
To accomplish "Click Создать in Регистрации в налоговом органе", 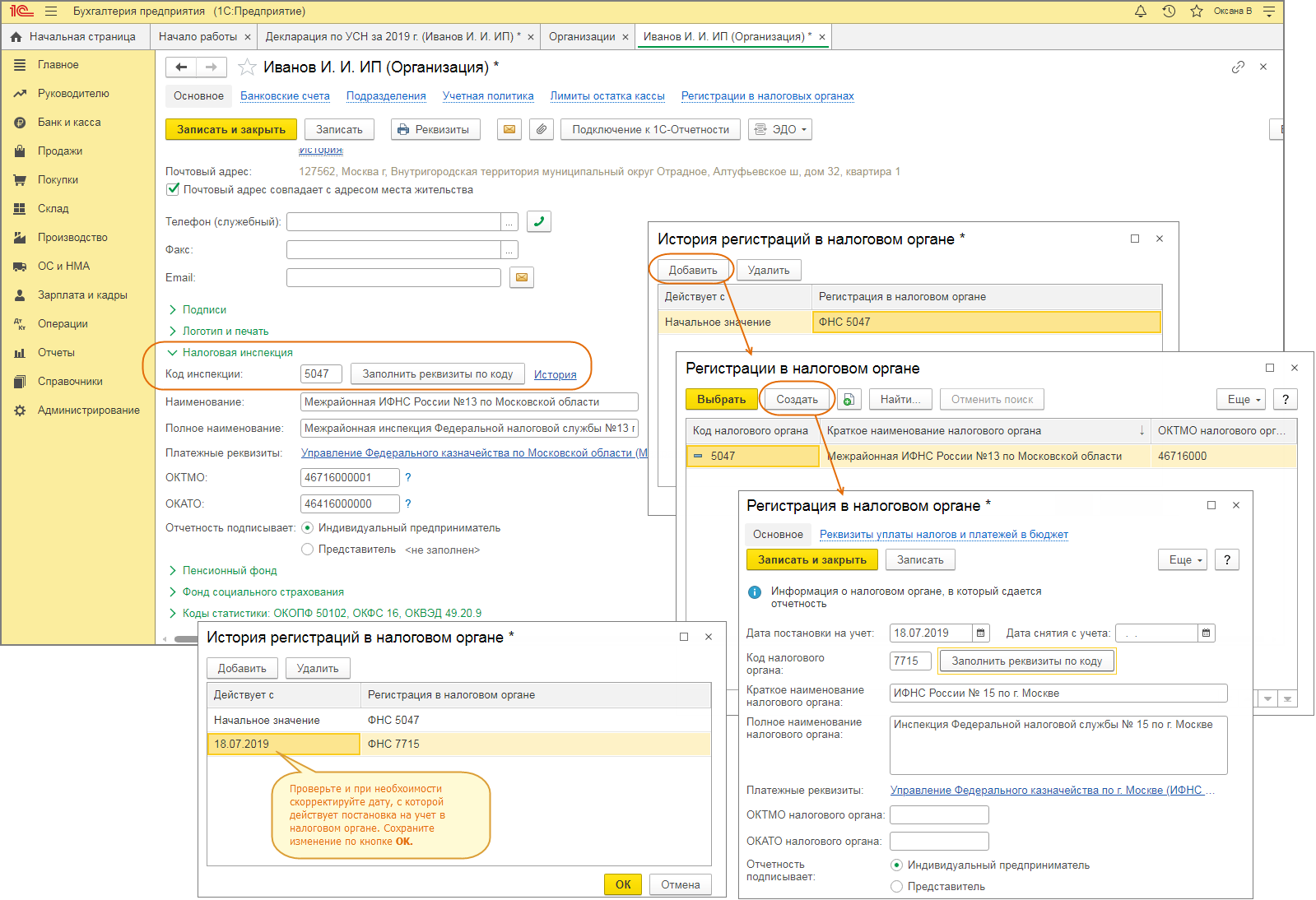I will tap(798, 400).
